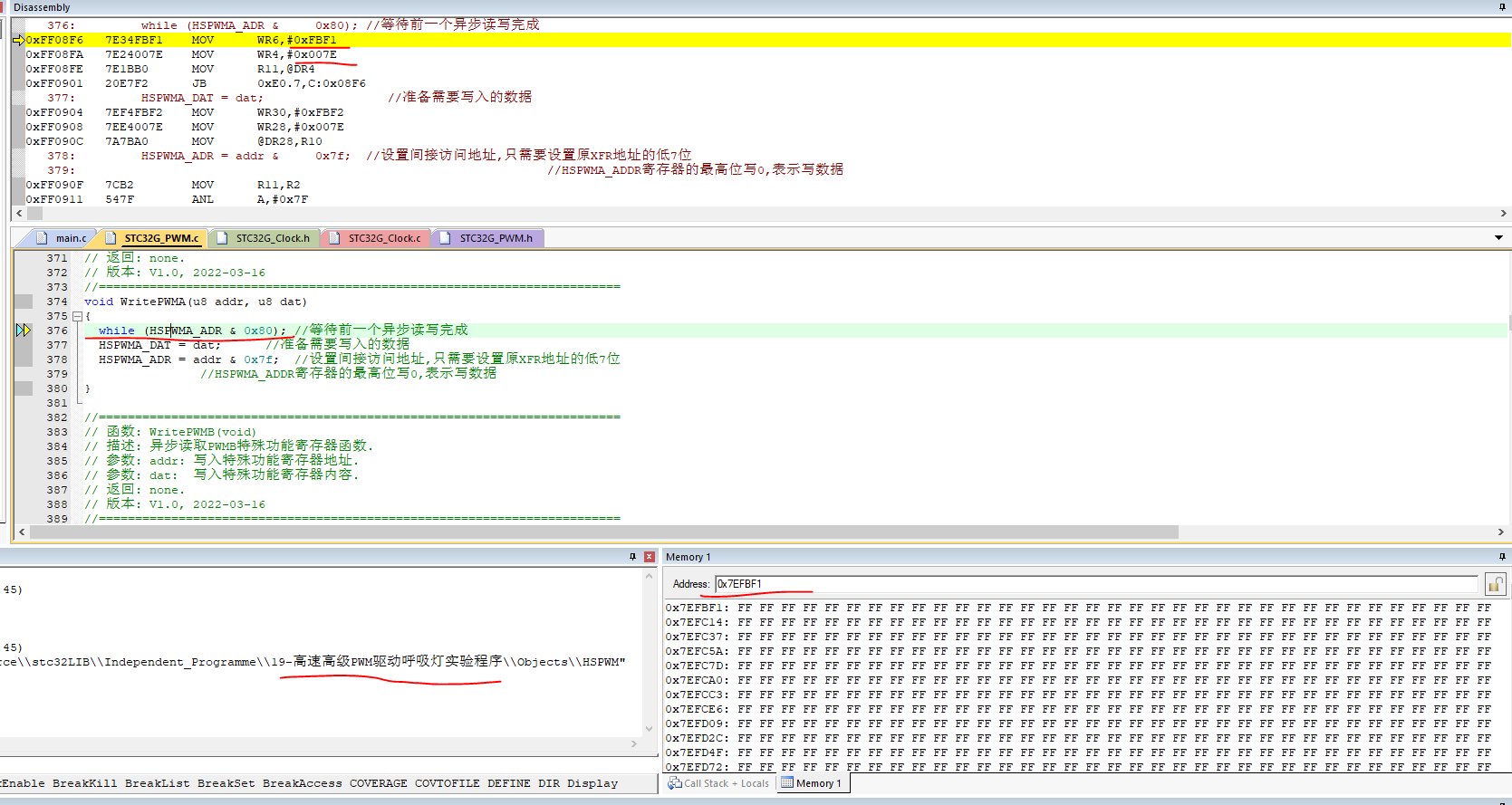The height and width of the screenshot is (805, 1512).
Task: Click the HSPWMA_DAT = dat; statement in the source editor
Action: [x=159, y=345]
